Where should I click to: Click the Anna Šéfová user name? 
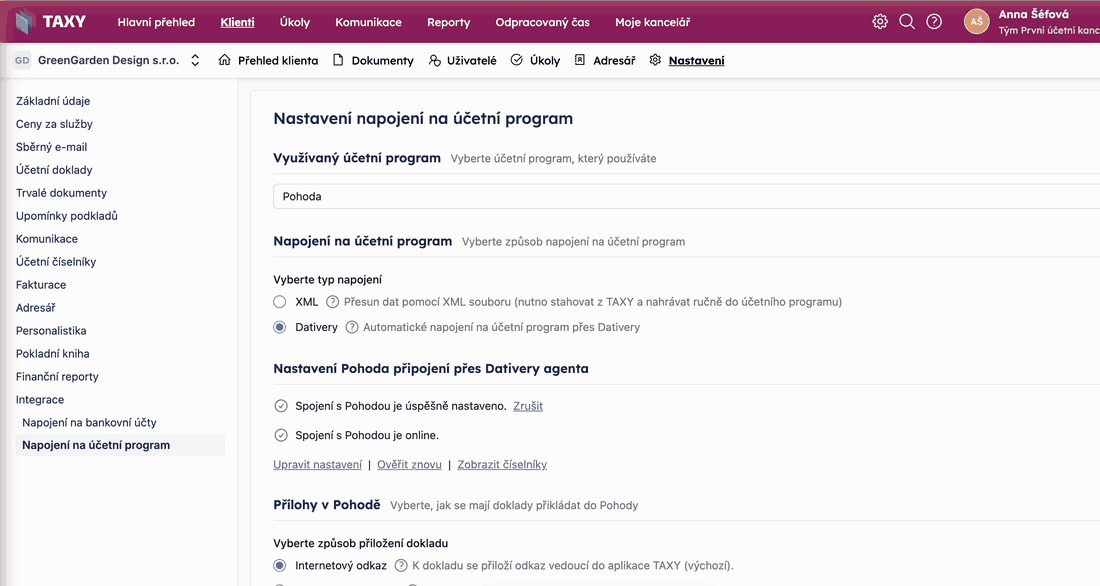[x=1033, y=14]
